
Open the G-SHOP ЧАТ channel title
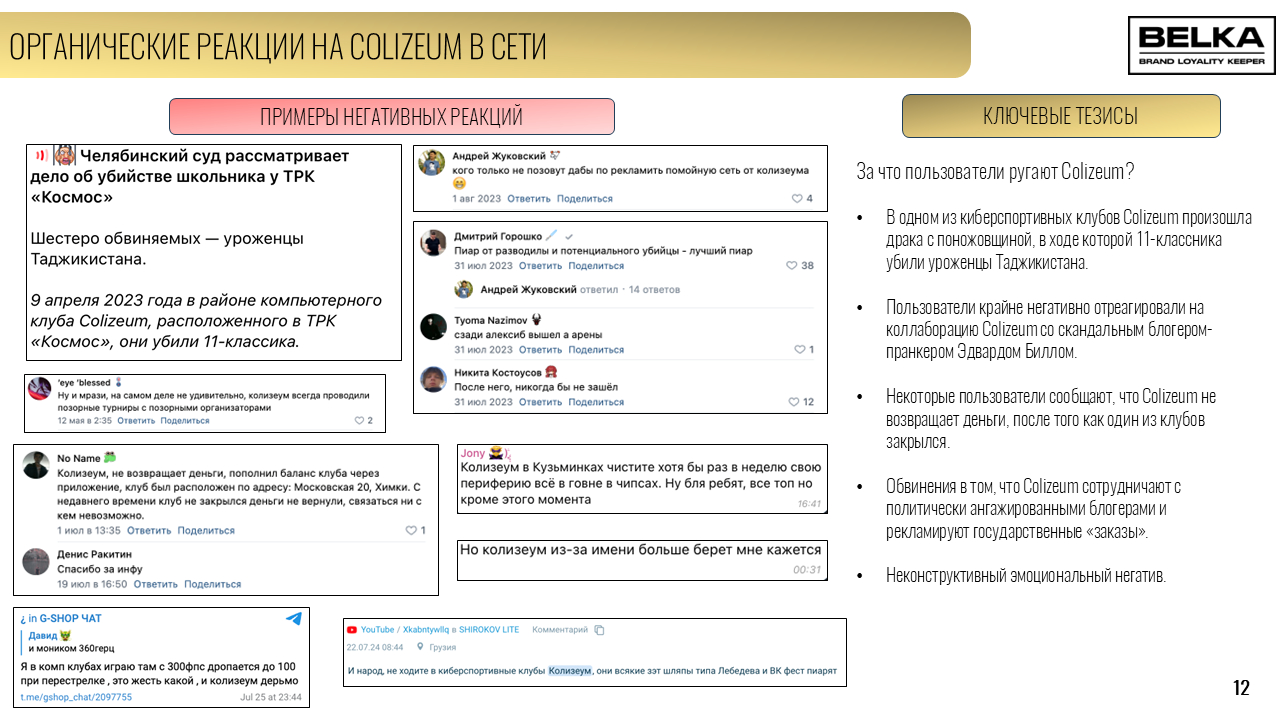(70, 619)
